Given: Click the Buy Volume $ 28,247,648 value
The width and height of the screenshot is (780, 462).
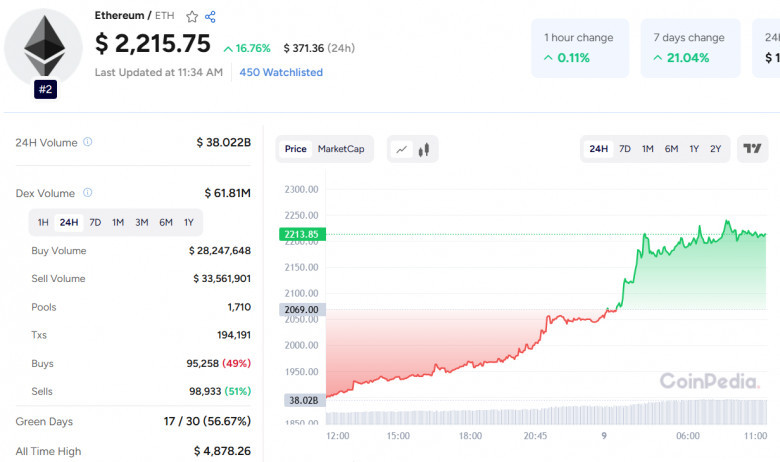Looking at the screenshot, I should [x=219, y=251].
